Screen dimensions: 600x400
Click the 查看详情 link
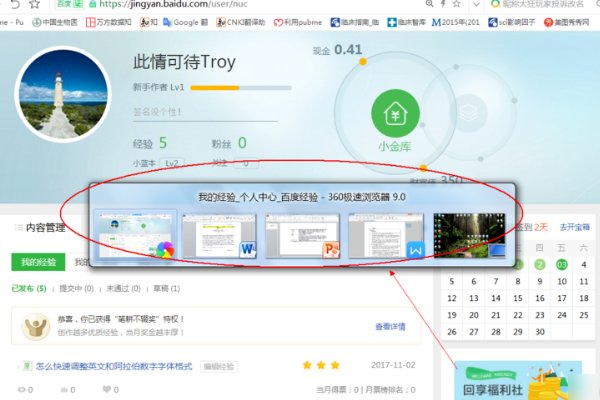pos(390,327)
